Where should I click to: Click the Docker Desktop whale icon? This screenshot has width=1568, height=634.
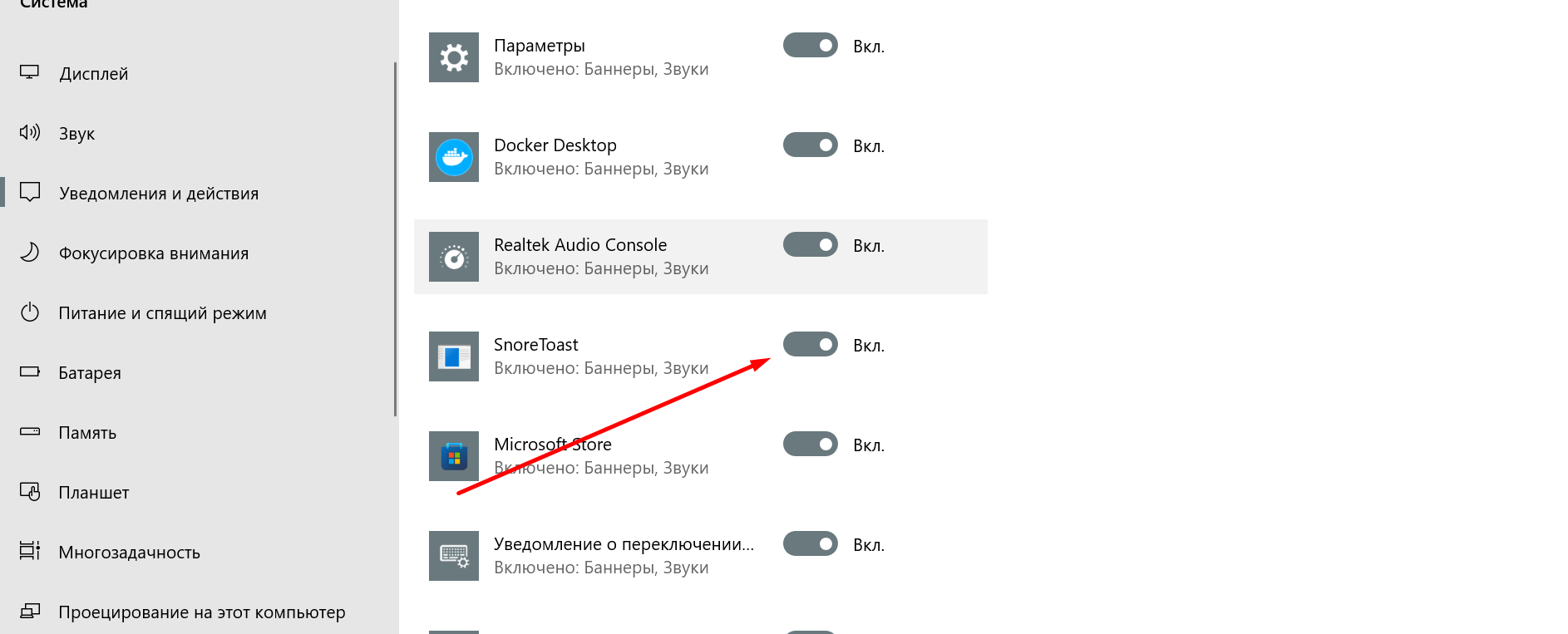pos(454,157)
